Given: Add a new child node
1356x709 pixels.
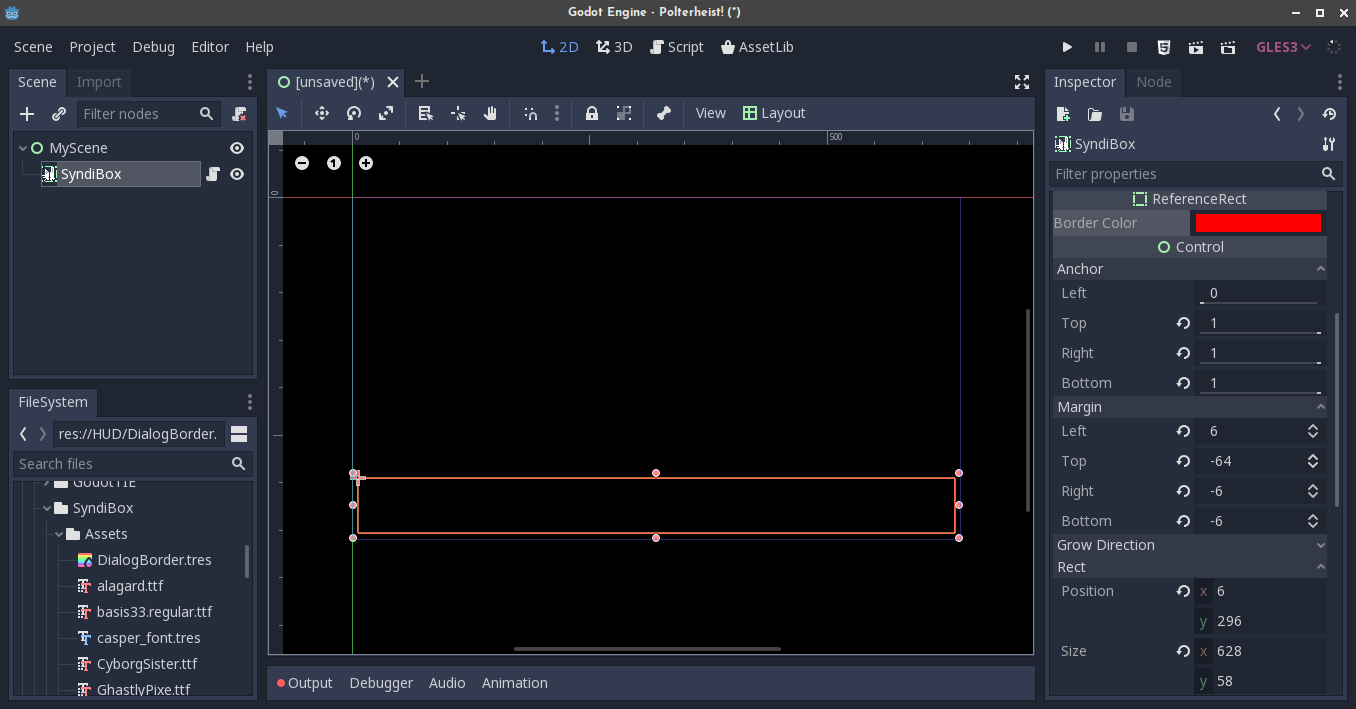Looking at the screenshot, I should click(27, 114).
